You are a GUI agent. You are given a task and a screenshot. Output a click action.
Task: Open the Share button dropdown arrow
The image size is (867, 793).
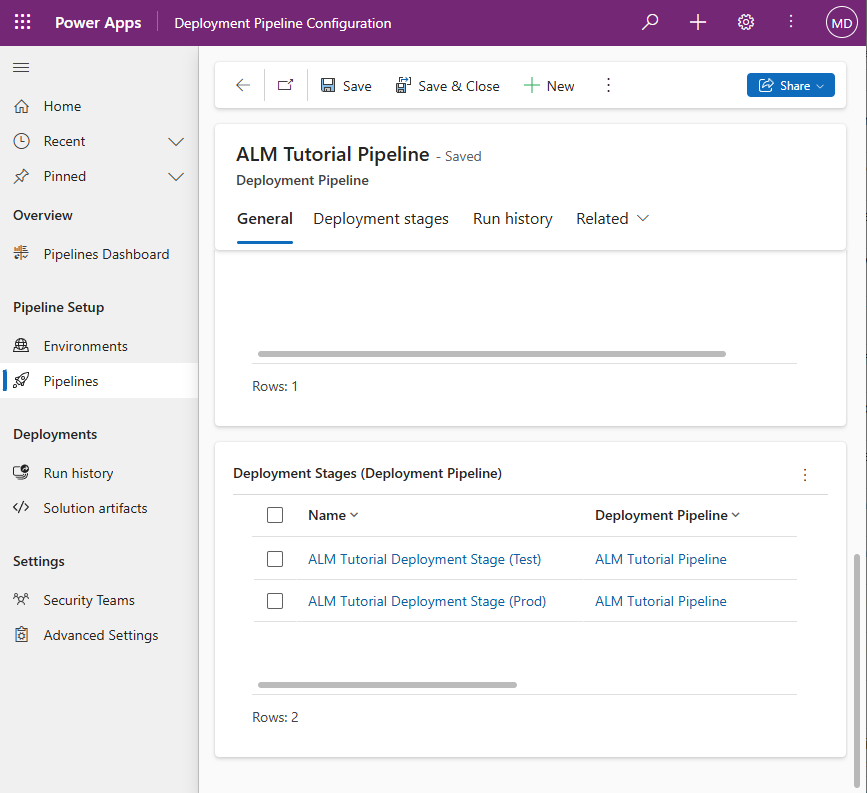coord(820,86)
